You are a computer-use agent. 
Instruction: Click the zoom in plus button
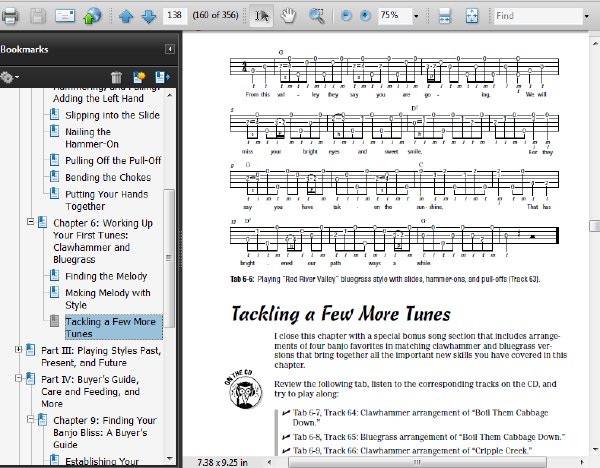click(365, 16)
